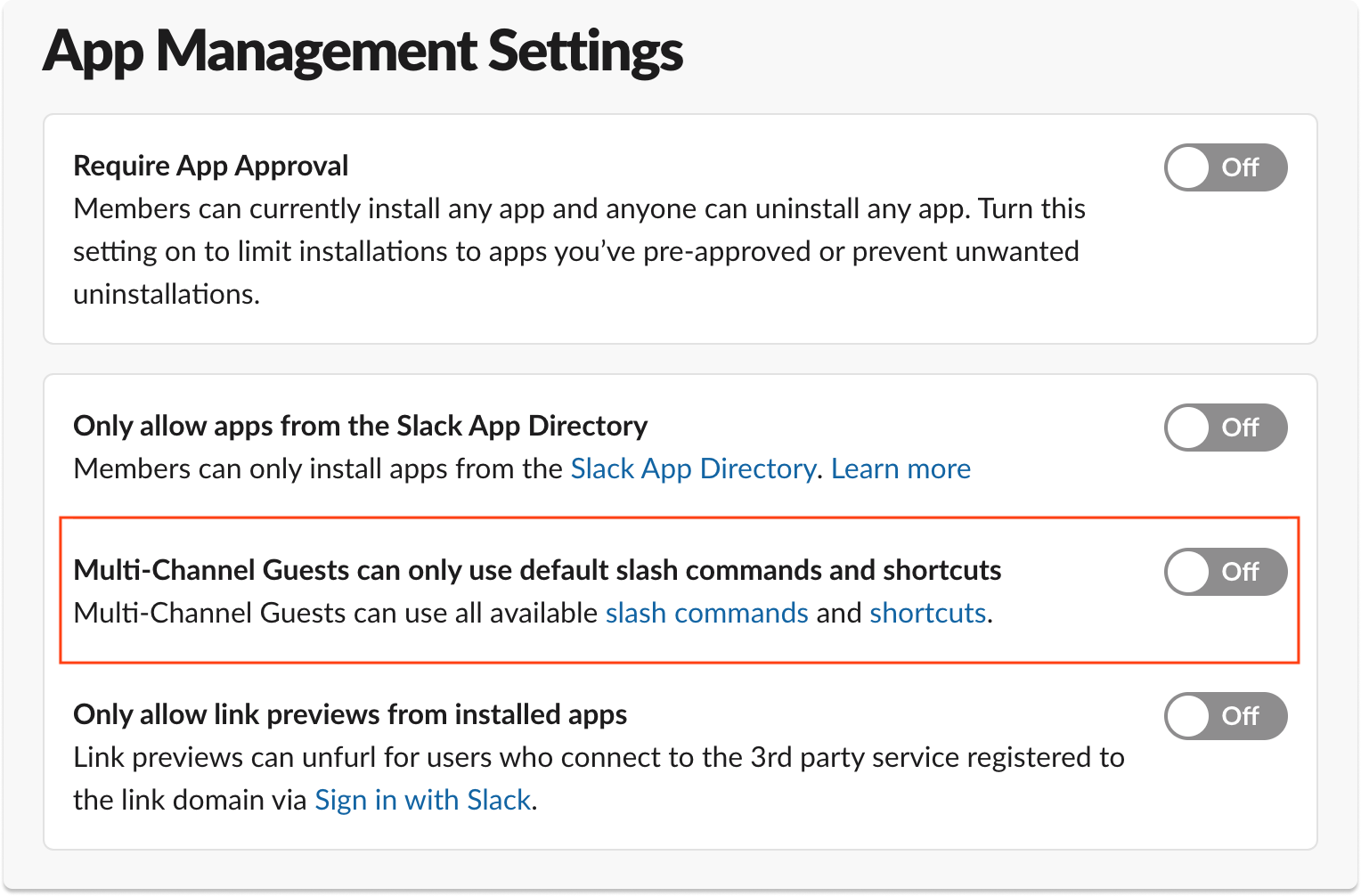Click the Learn more link
This screenshot has width=1361, height=896.
pyautogui.click(x=901, y=468)
